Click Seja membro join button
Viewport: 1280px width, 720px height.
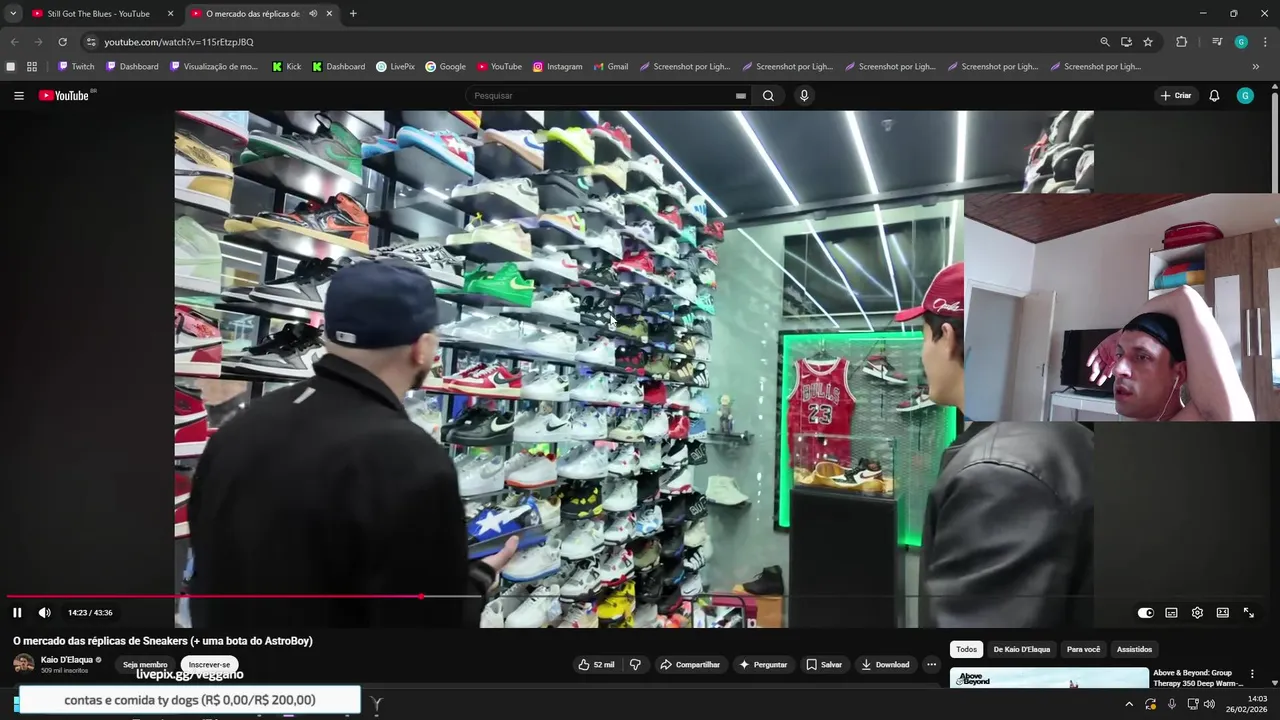click(x=145, y=665)
